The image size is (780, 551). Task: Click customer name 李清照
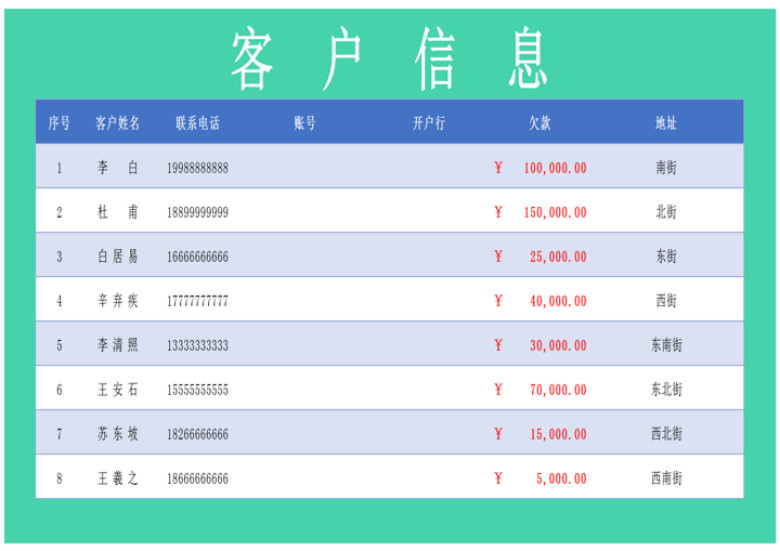(117, 345)
